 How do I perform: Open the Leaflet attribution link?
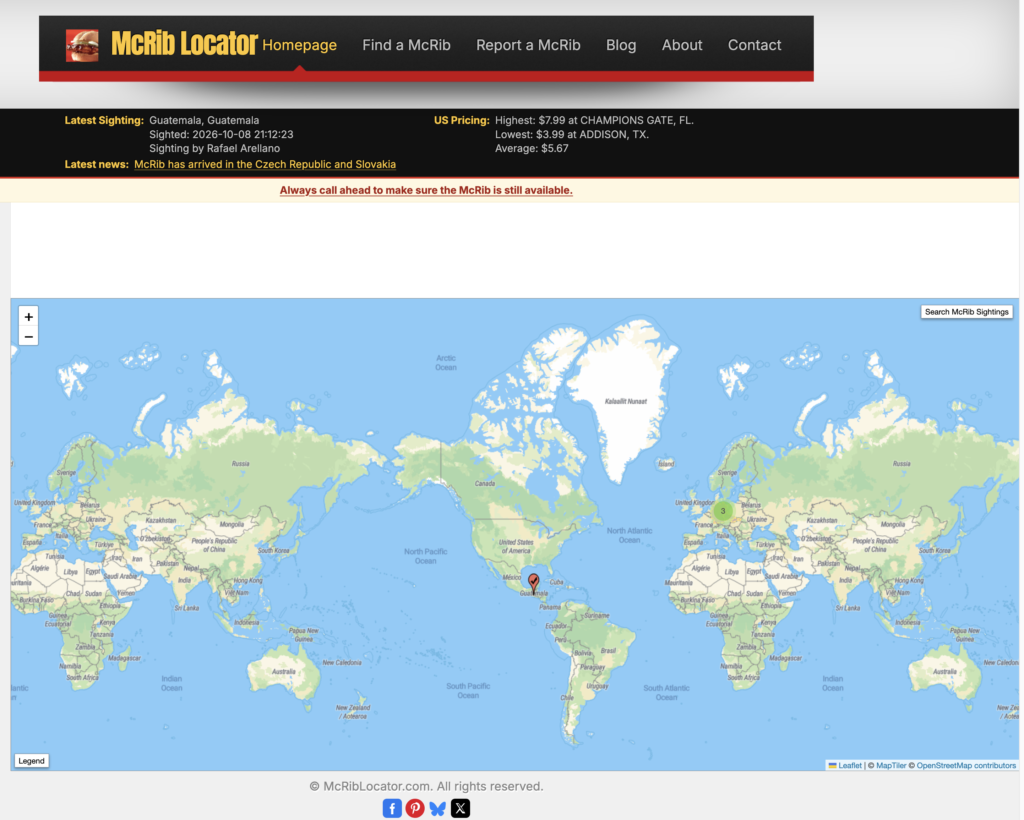850,765
